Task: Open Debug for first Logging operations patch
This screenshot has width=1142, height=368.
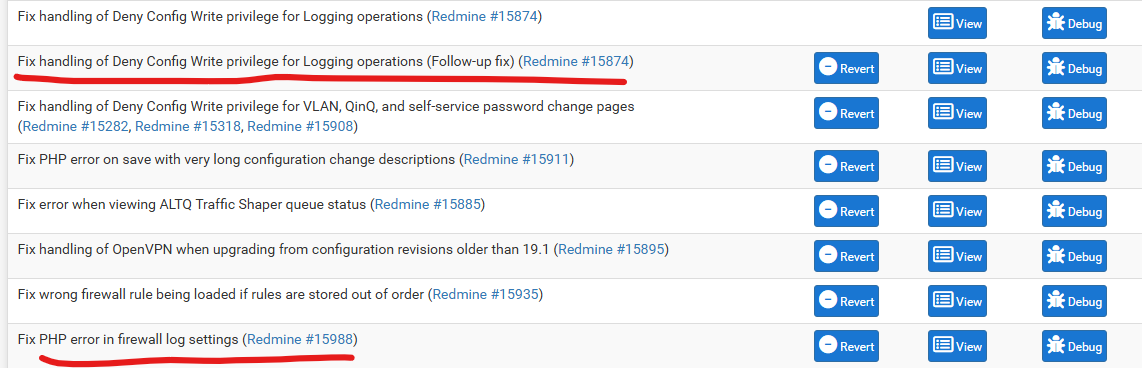Action: [x=1074, y=23]
